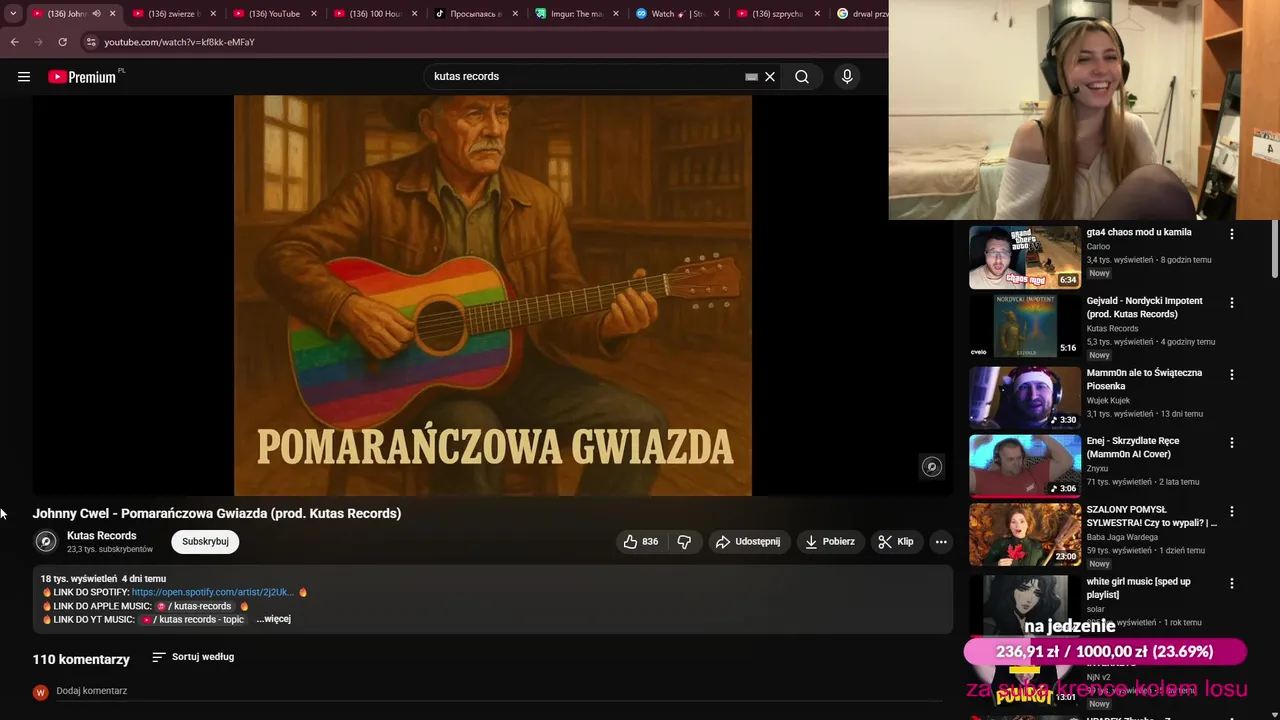Open the YT Music 'kutas records - topic' link
Viewport: 1280px width, 720px height.
(x=192, y=619)
